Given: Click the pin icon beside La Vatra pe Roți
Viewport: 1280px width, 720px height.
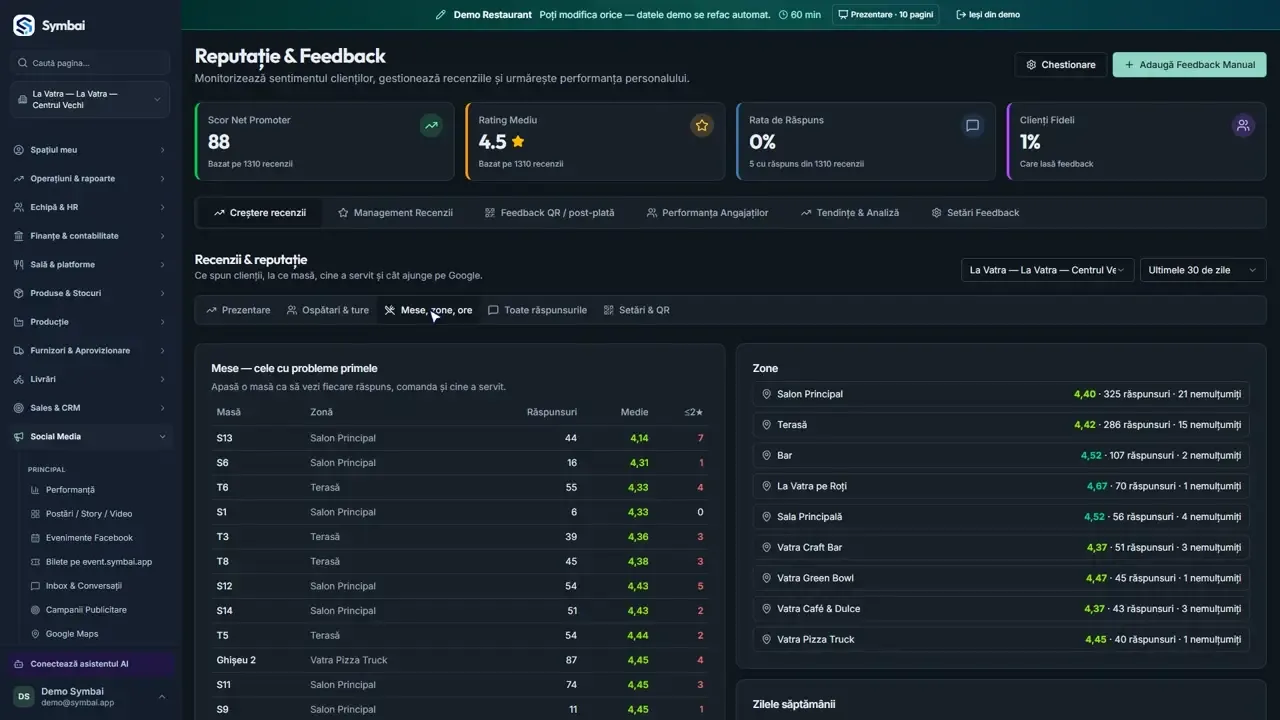Looking at the screenshot, I should pos(767,486).
